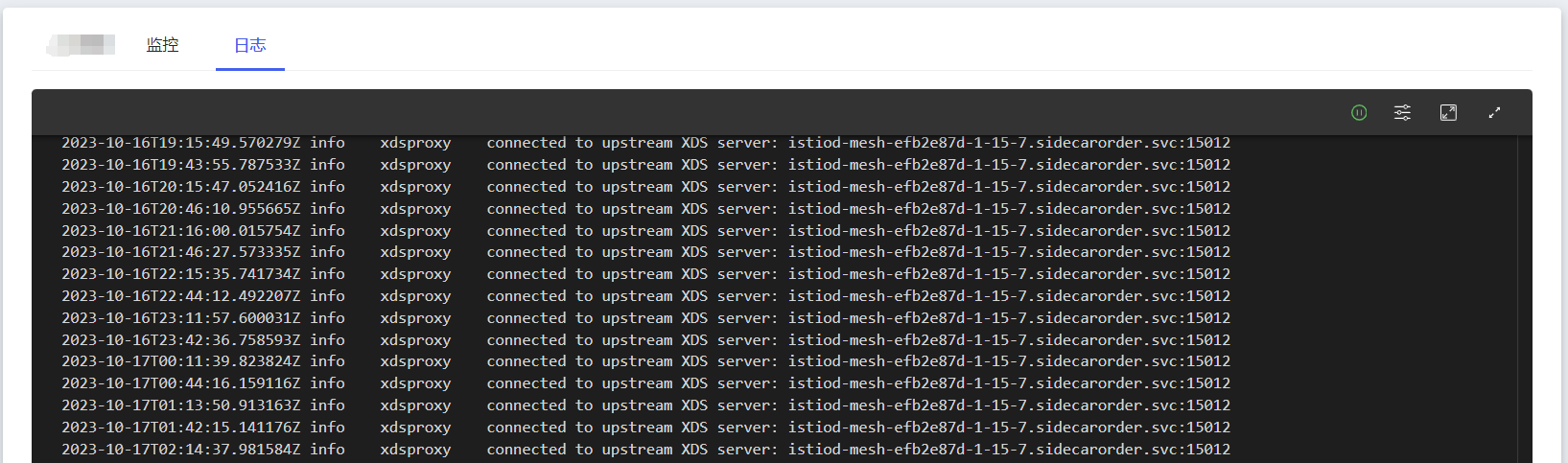Switch to the 监控 tab

162,45
